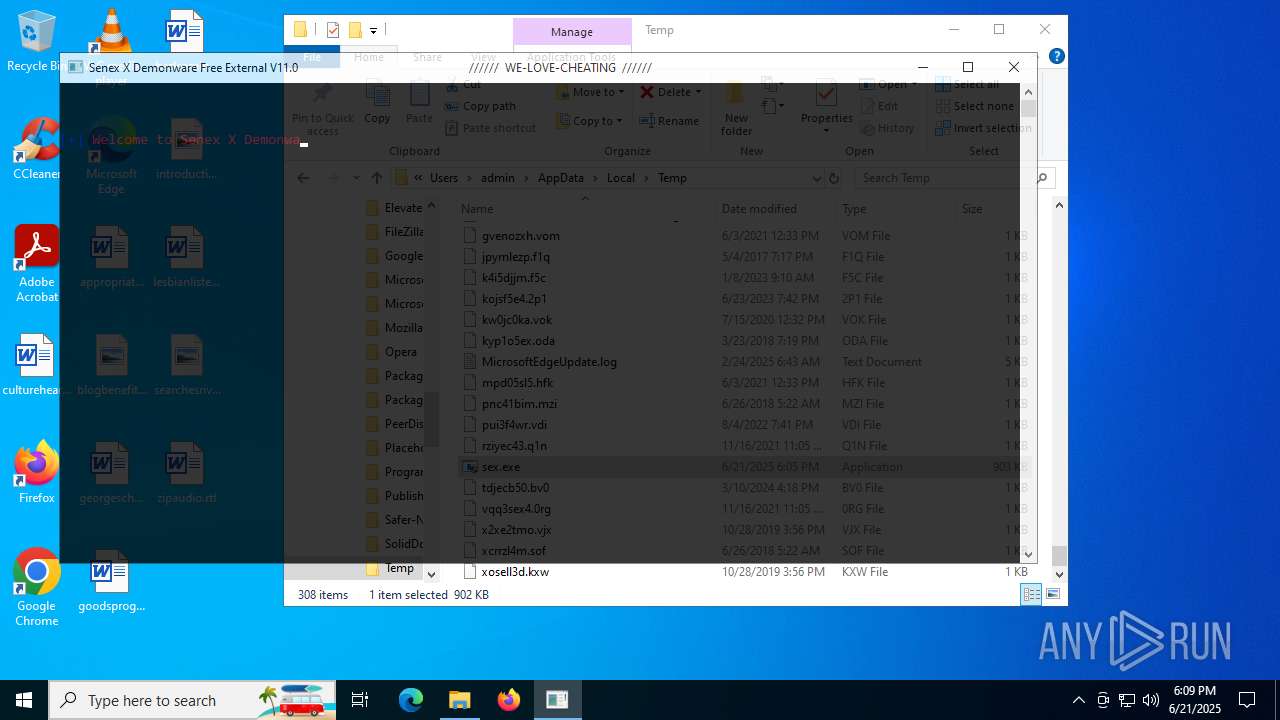Image resolution: width=1280 pixels, height=720 pixels.
Task: Open clock showing 6:09 PM
Action: (x=1195, y=700)
